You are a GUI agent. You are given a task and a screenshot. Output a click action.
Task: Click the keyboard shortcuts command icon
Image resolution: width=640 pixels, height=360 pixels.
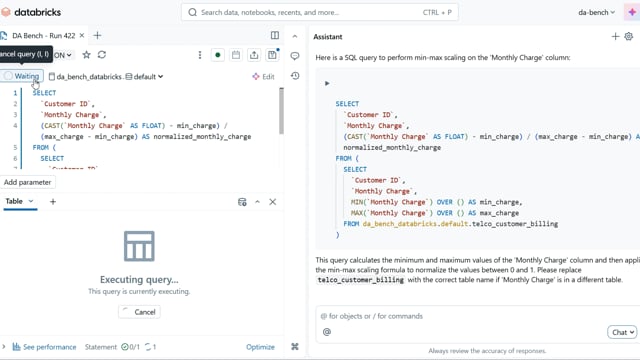tap(295, 347)
